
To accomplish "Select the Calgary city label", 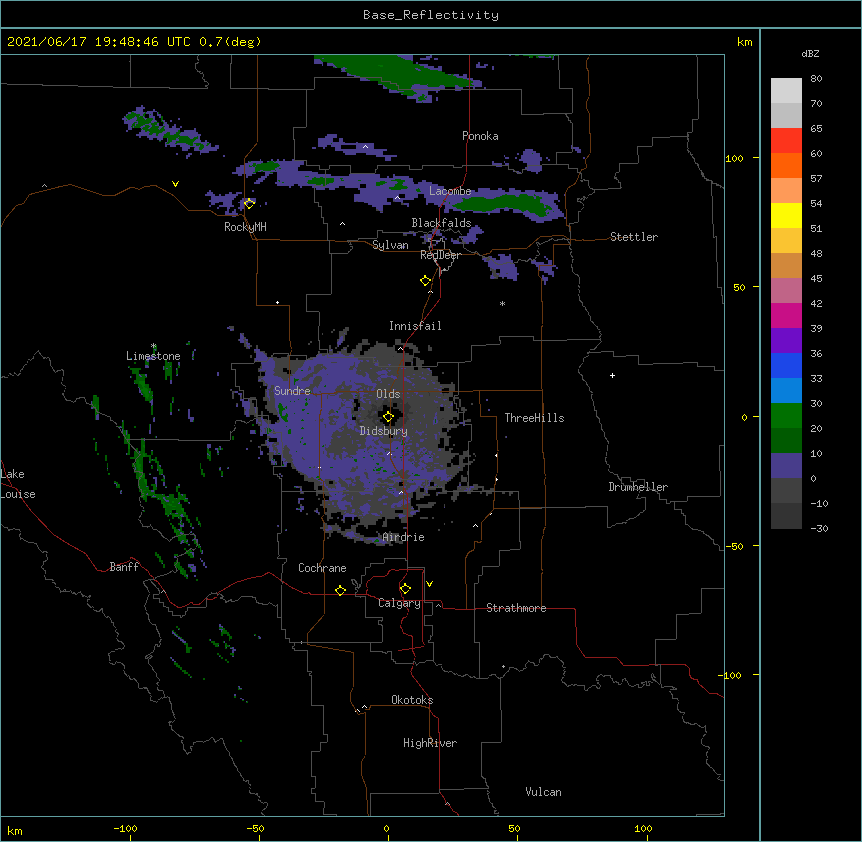I will [x=400, y=603].
